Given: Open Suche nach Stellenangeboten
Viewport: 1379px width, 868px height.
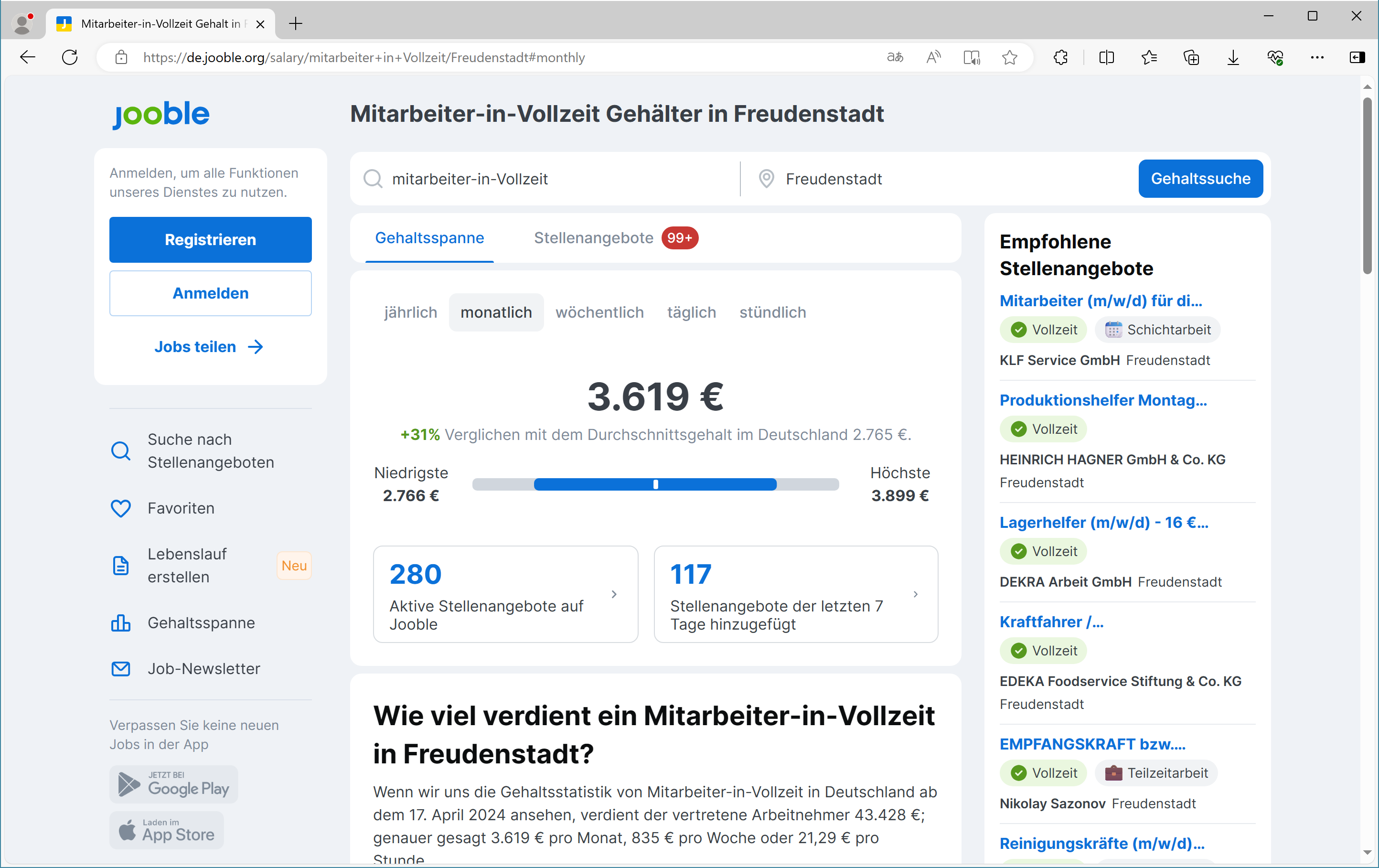Looking at the screenshot, I should click(x=211, y=450).
